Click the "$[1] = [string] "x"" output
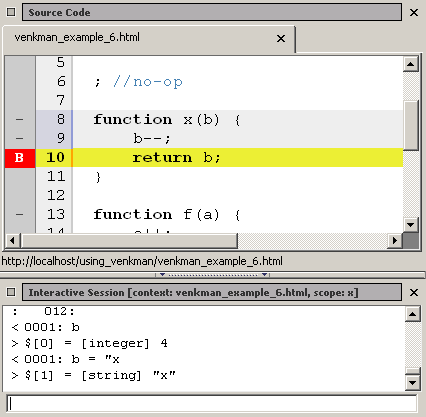The image size is (426, 417). click(x=93, y=376)
